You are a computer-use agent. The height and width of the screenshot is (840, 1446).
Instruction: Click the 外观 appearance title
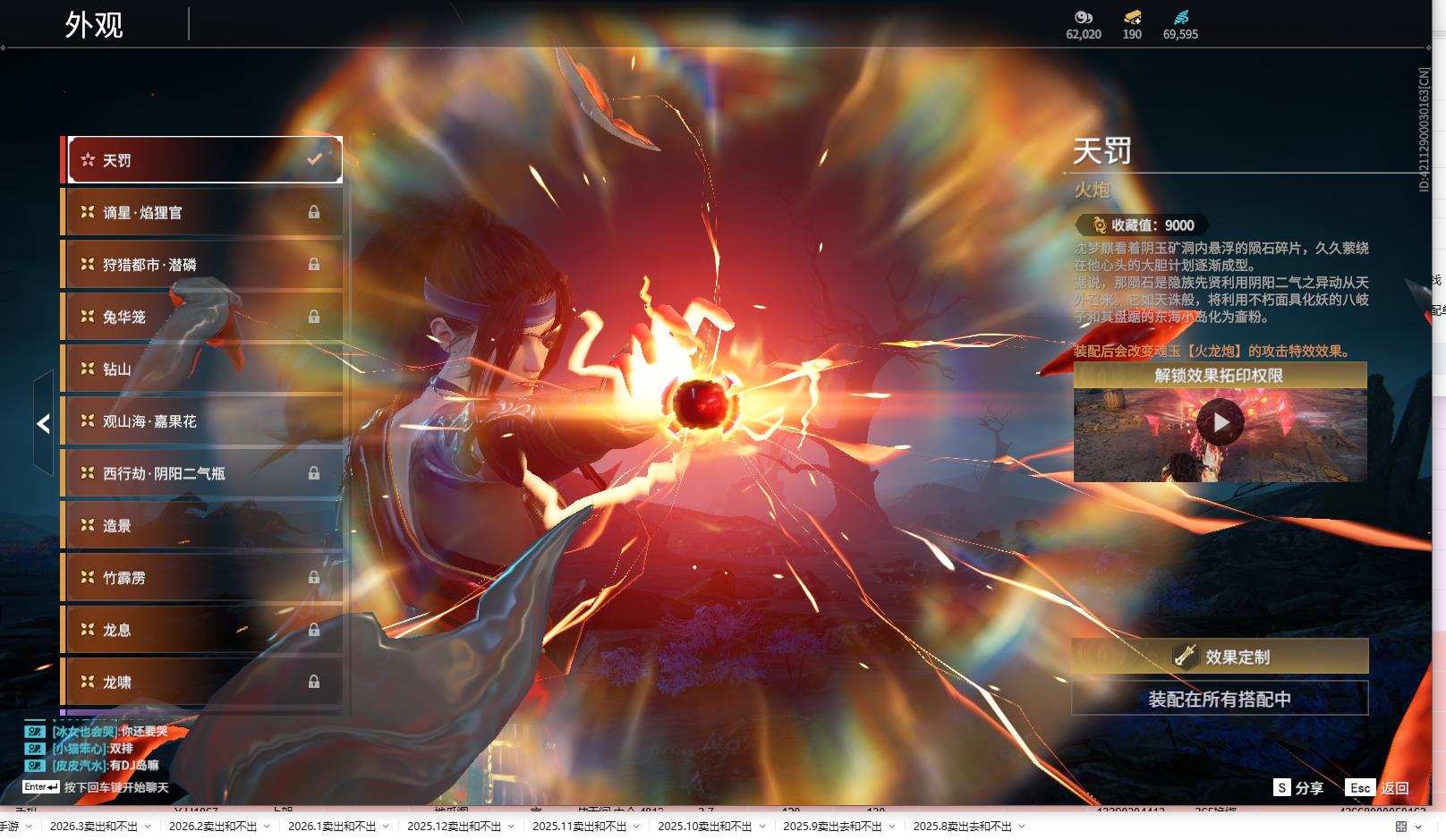94,25
